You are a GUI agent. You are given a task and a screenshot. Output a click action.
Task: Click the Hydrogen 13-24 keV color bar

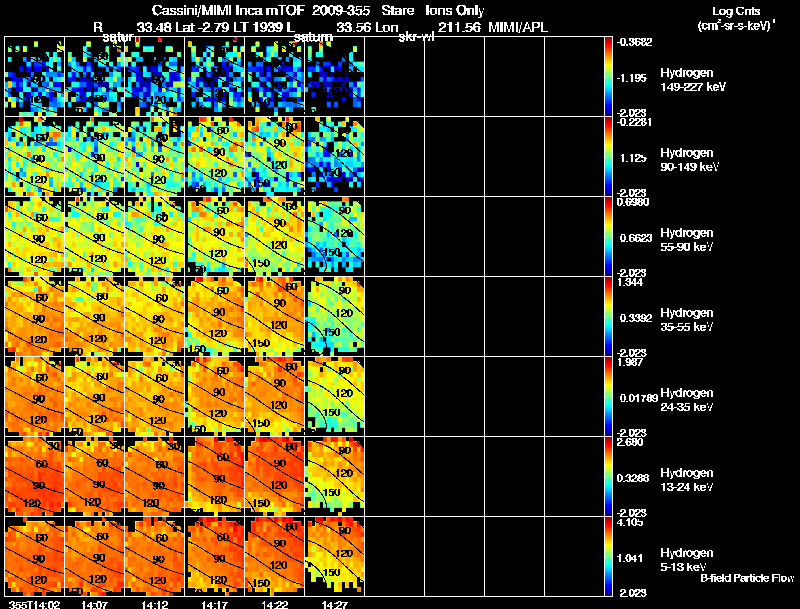pos(608,476)
